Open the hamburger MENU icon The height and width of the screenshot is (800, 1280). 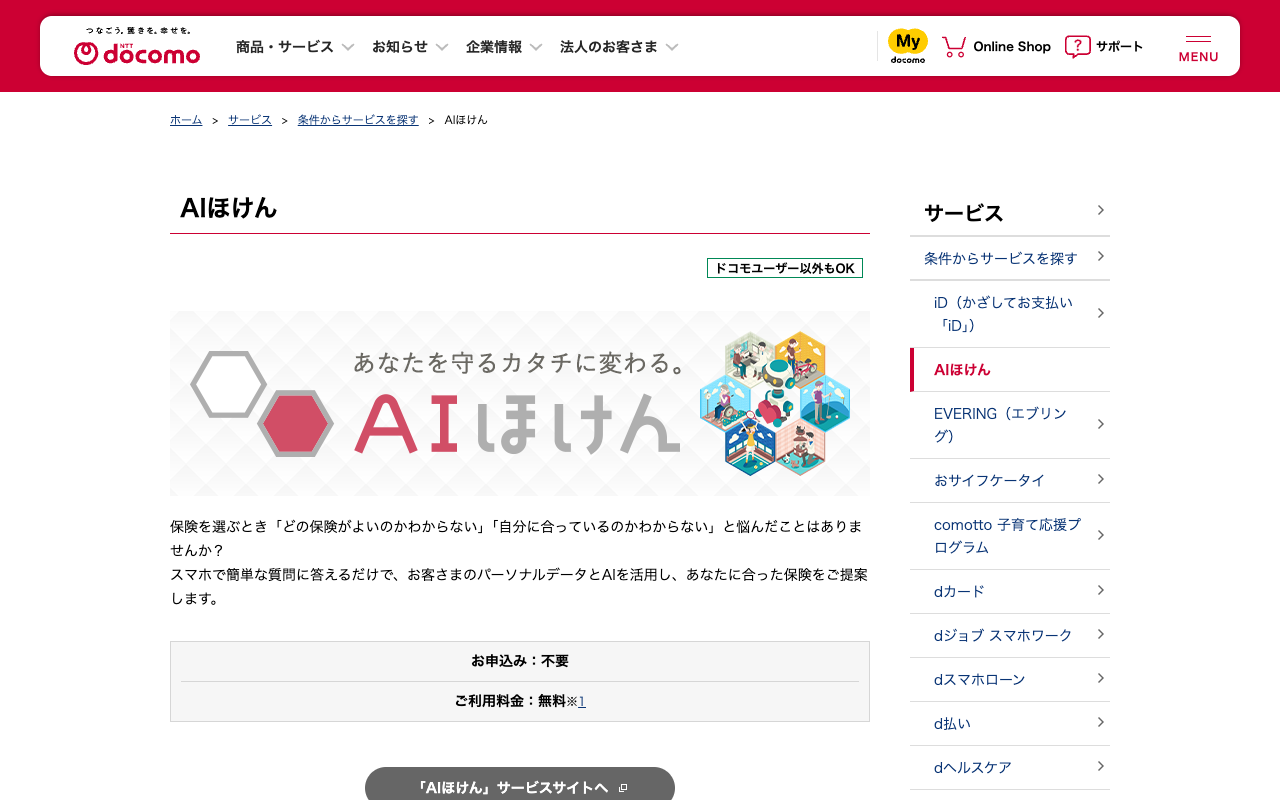pyautogui.click(x=1198, y=47)
